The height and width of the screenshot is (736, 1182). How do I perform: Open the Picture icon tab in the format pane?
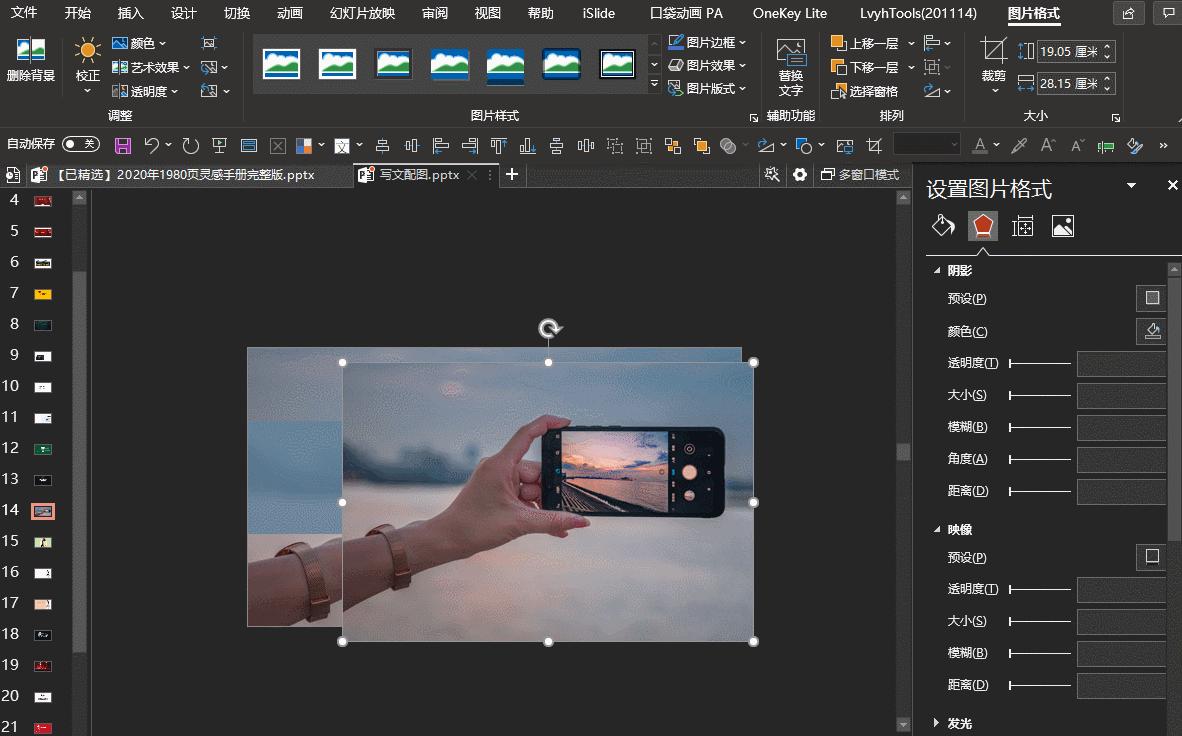click(x=1062, y=226)
